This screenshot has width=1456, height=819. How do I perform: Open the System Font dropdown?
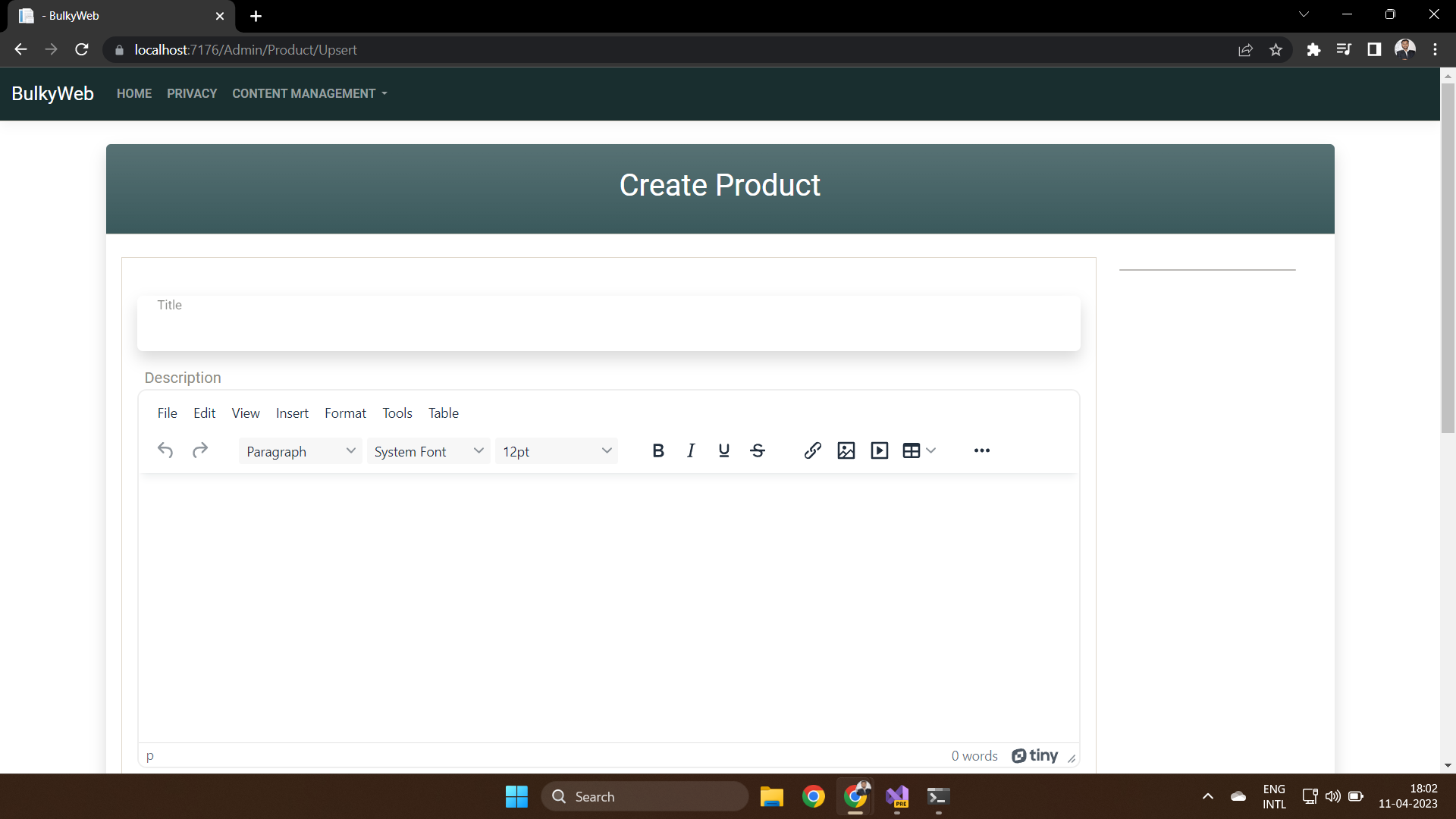[428, 450]
